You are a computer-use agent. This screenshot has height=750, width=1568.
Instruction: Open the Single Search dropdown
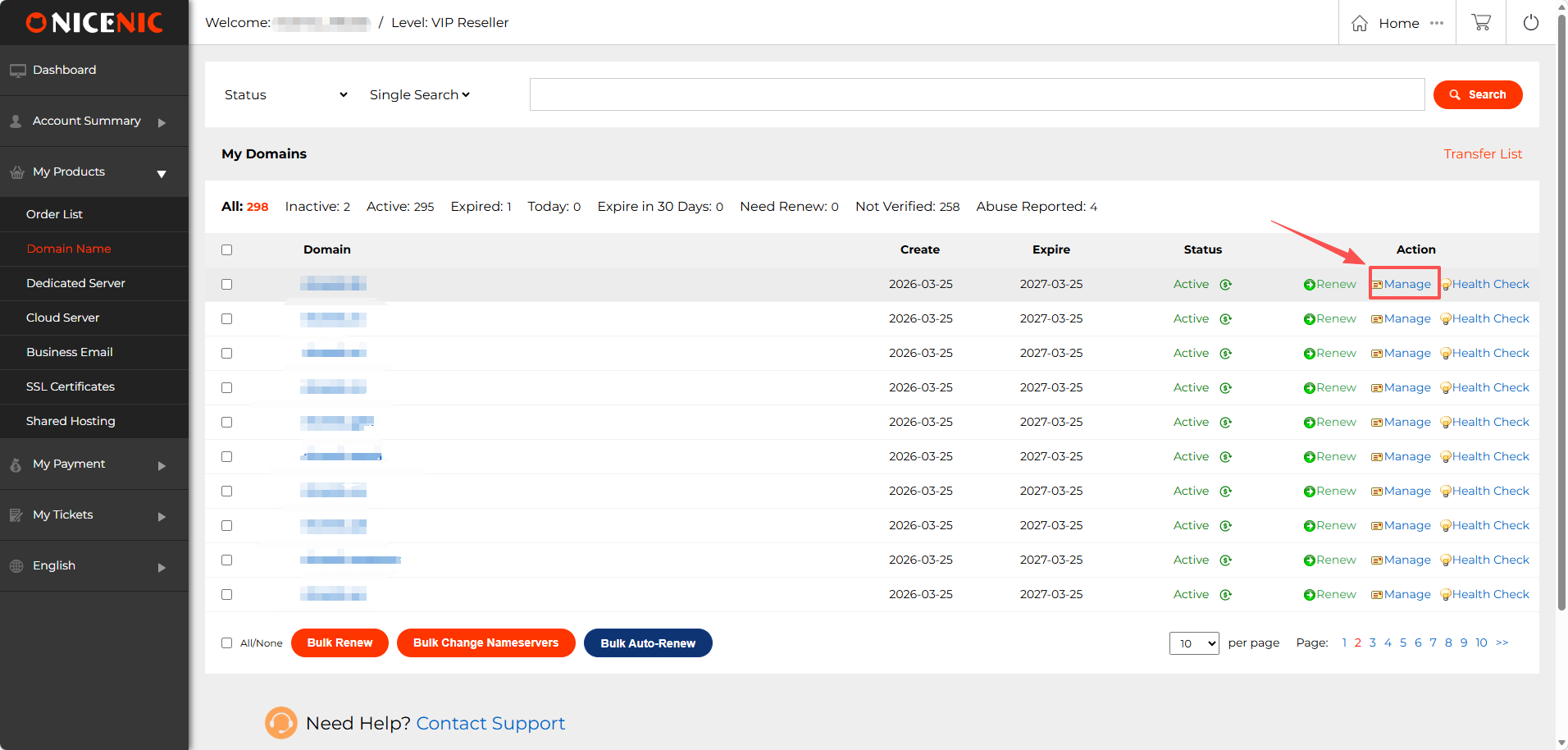420,94
